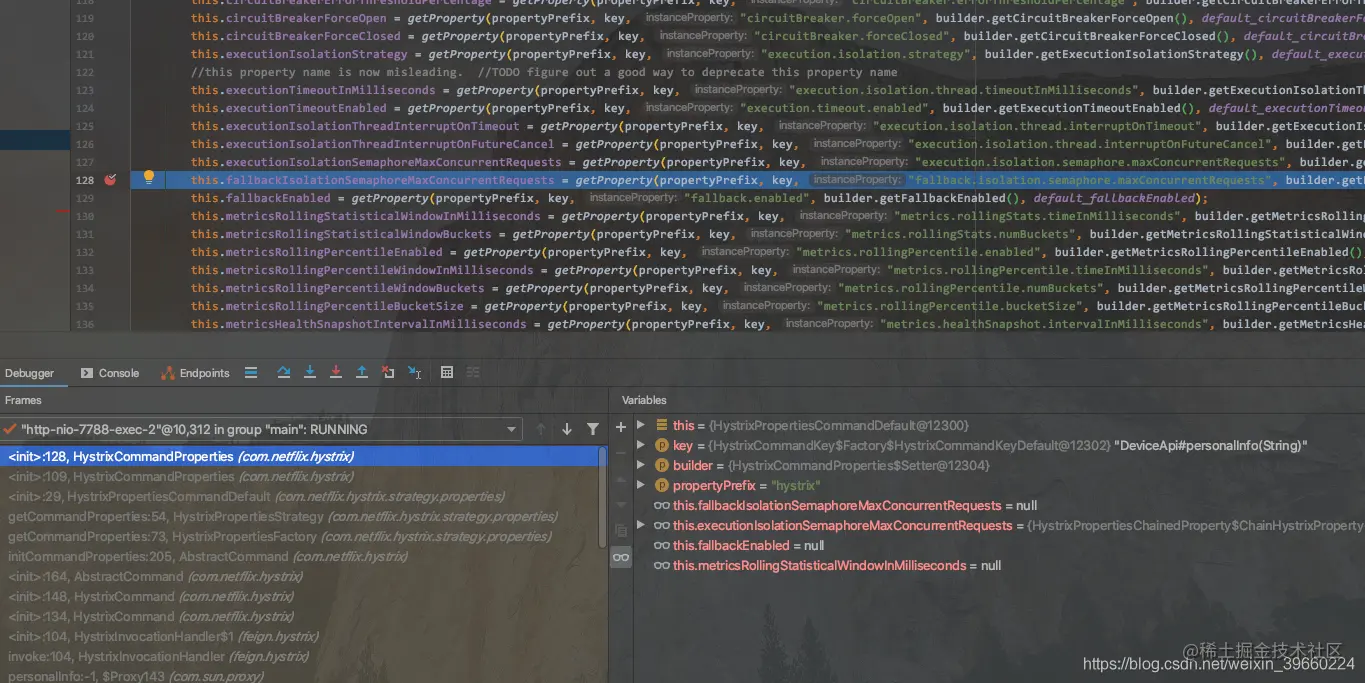The height and width of the screenshot is (683, 1365).
Task: Expand the executionIsolationSemaphoreMaxConcurrentRequests watch node
Action: pos(641,525)
